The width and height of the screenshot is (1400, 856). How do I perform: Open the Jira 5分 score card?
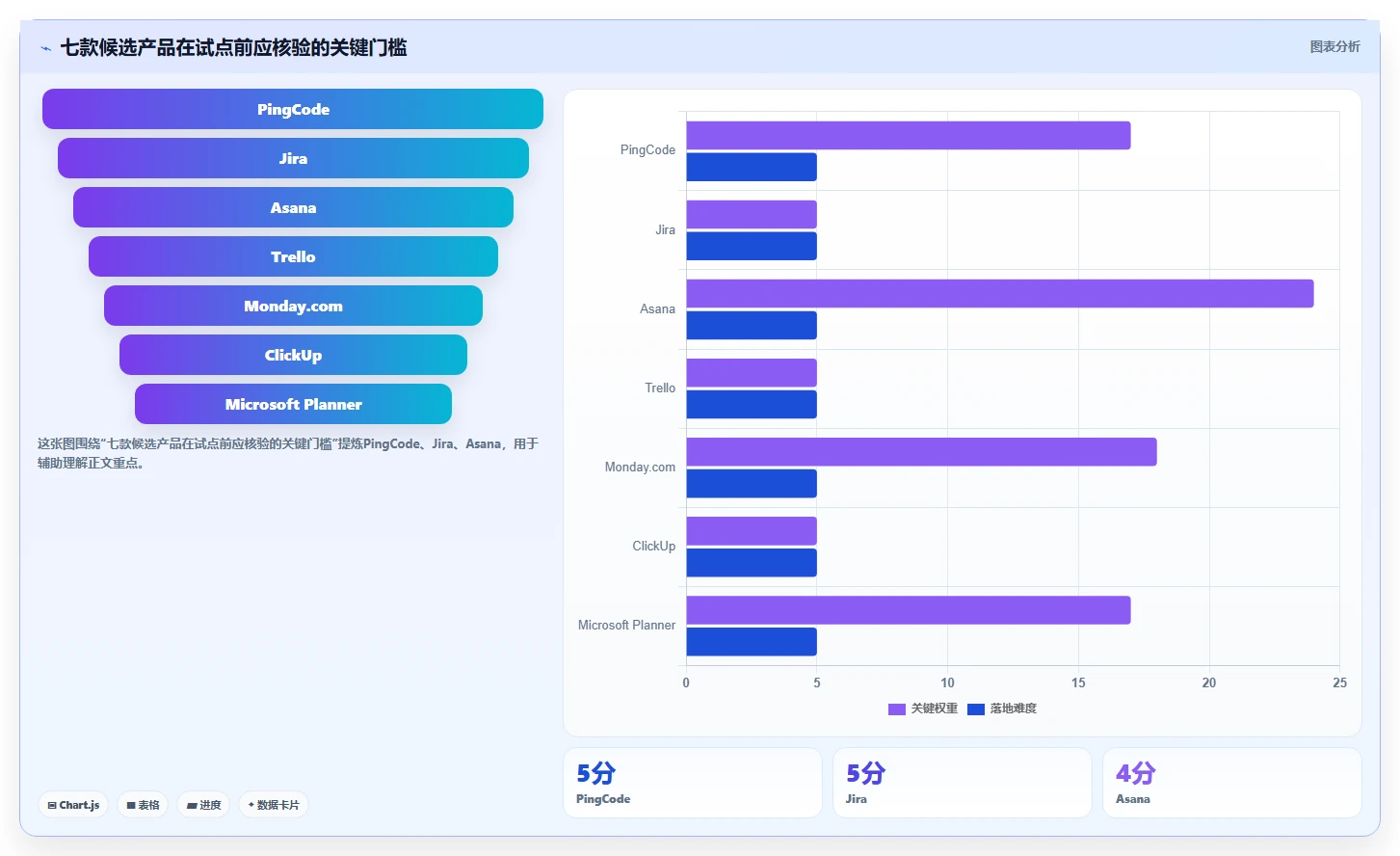[x=963, y=783]
